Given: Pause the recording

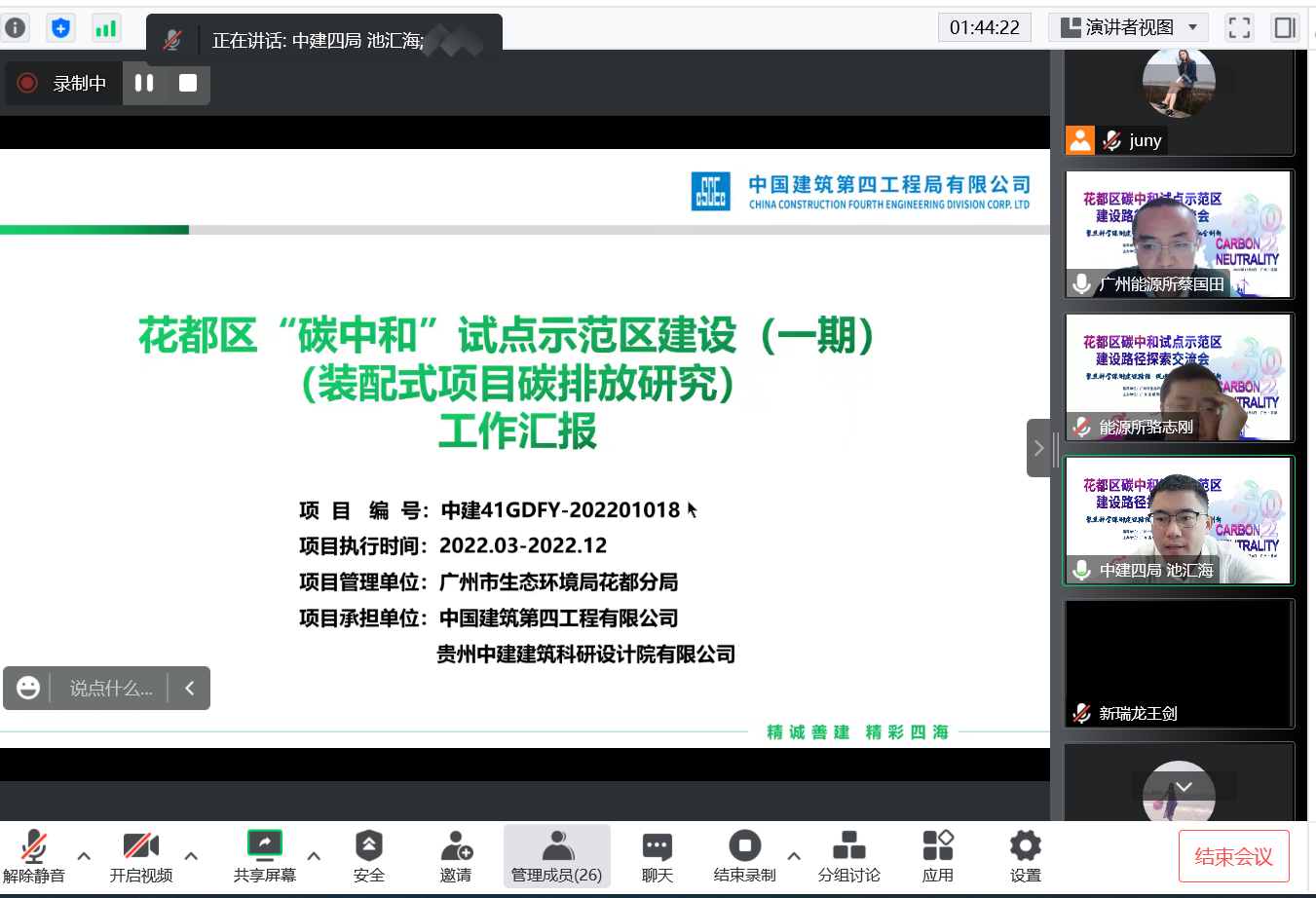Looking at the screenshot, I should tap(144, 83).
